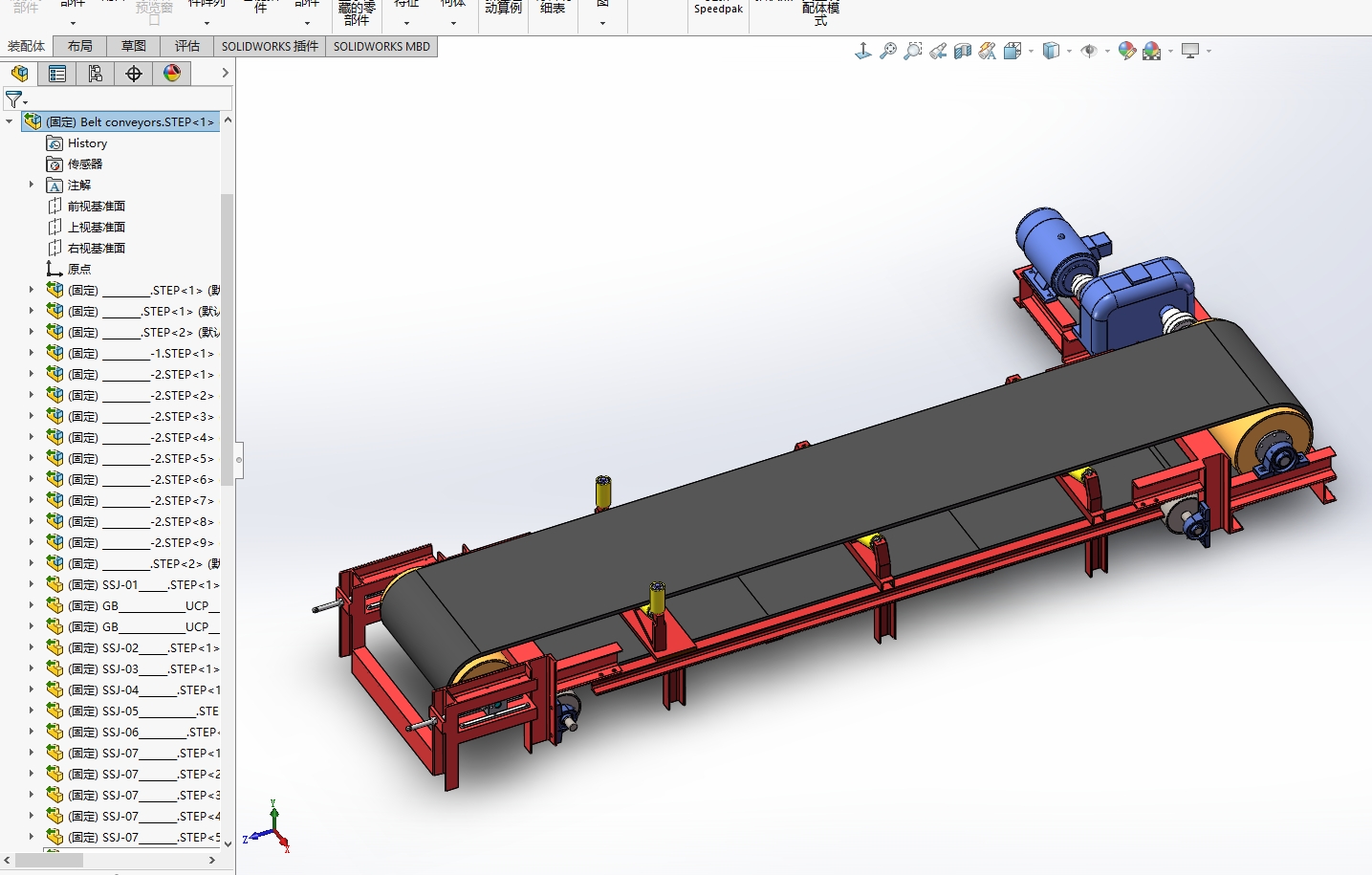Image resolution: width=1372 pixels, height=875 pixels.
Task: Open the PropertyManager tab icon
Action: pyautogui.click(x=57, y=74)
